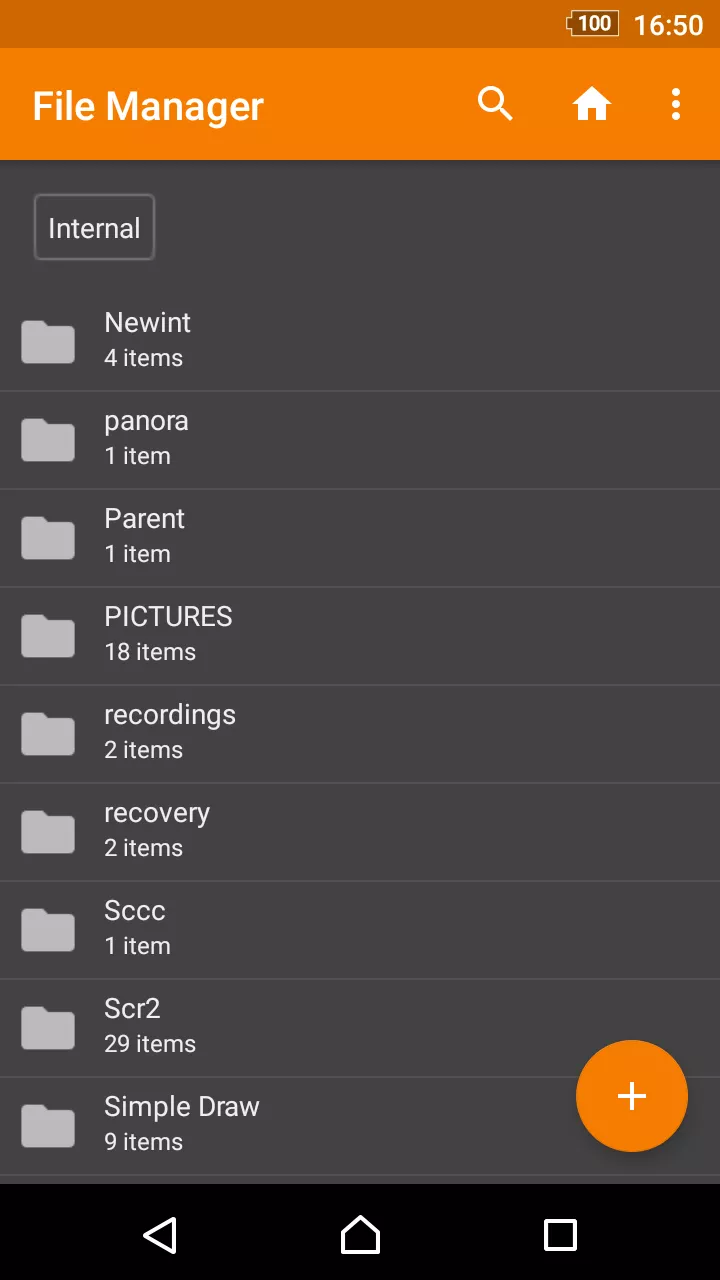Viewport: 720px width, 1280px height.
Task: Open the search magnifier icon
Action: pos(495,104)
